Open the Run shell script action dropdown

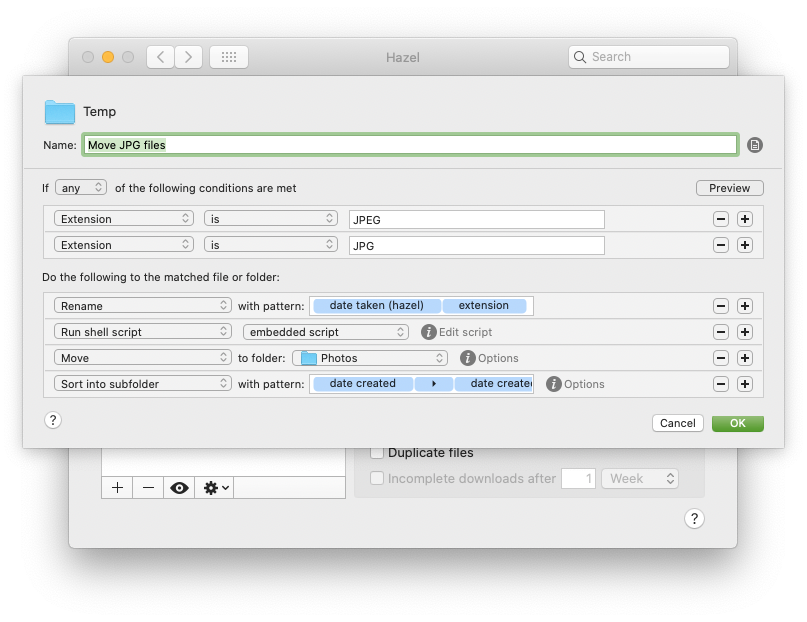pyautogui.click(x=143, y=332)
